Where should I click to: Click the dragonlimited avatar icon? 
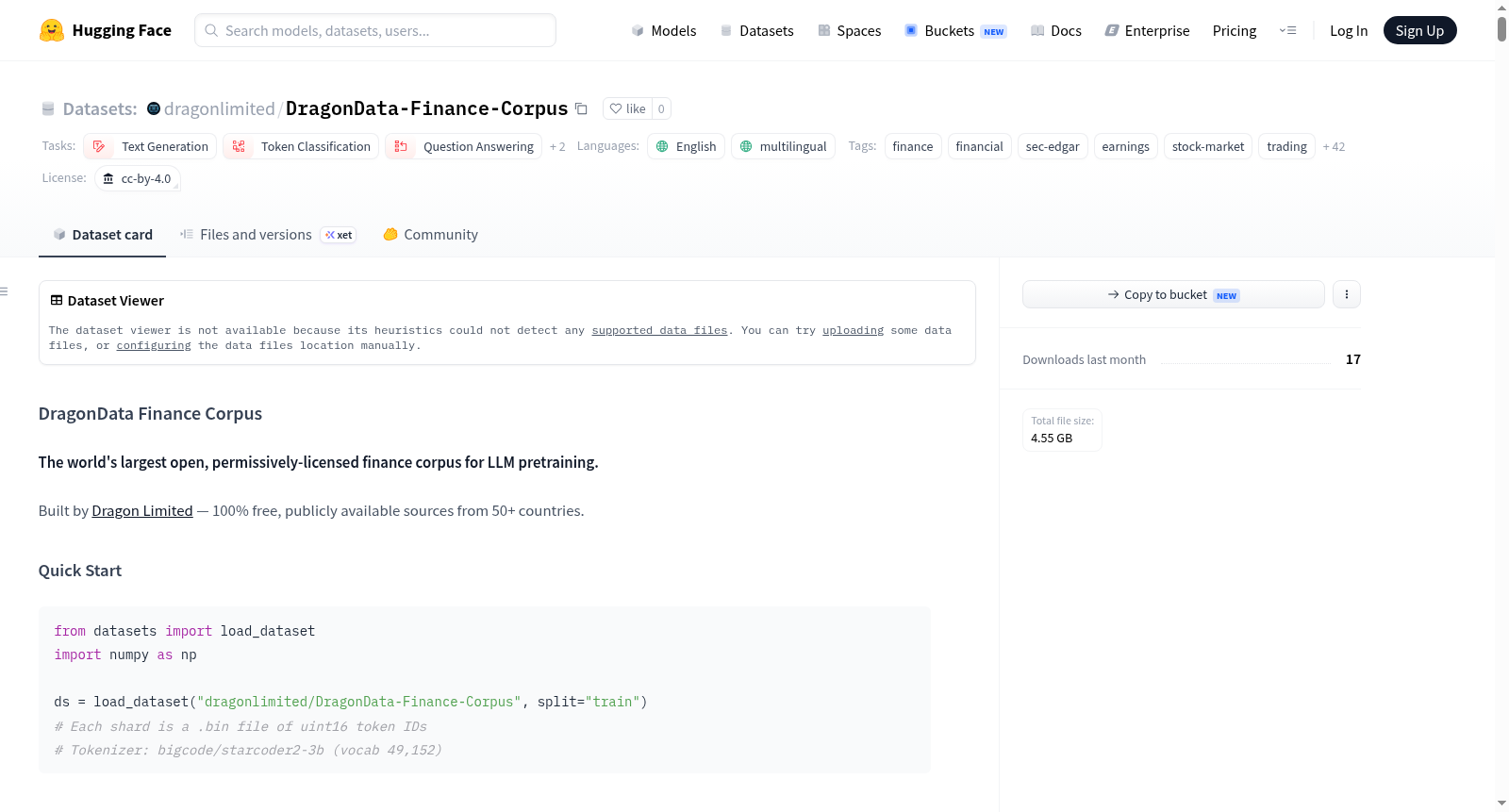click(x=154, y=108)
